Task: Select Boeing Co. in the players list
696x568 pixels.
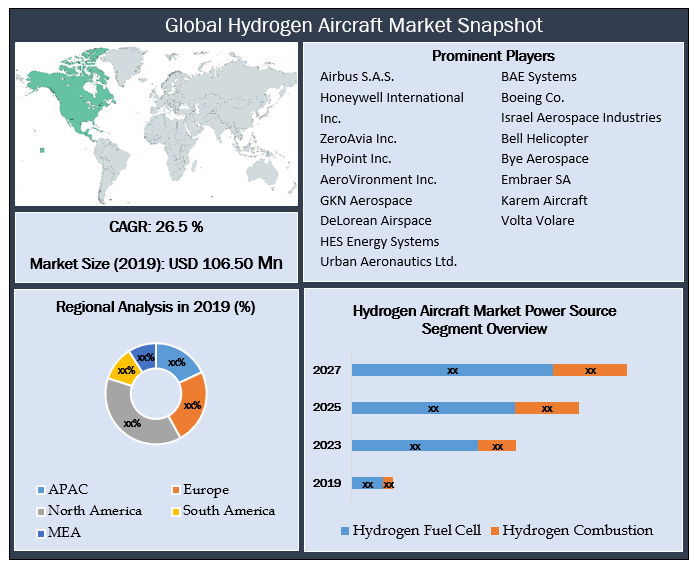Action: tap(532, 98)
